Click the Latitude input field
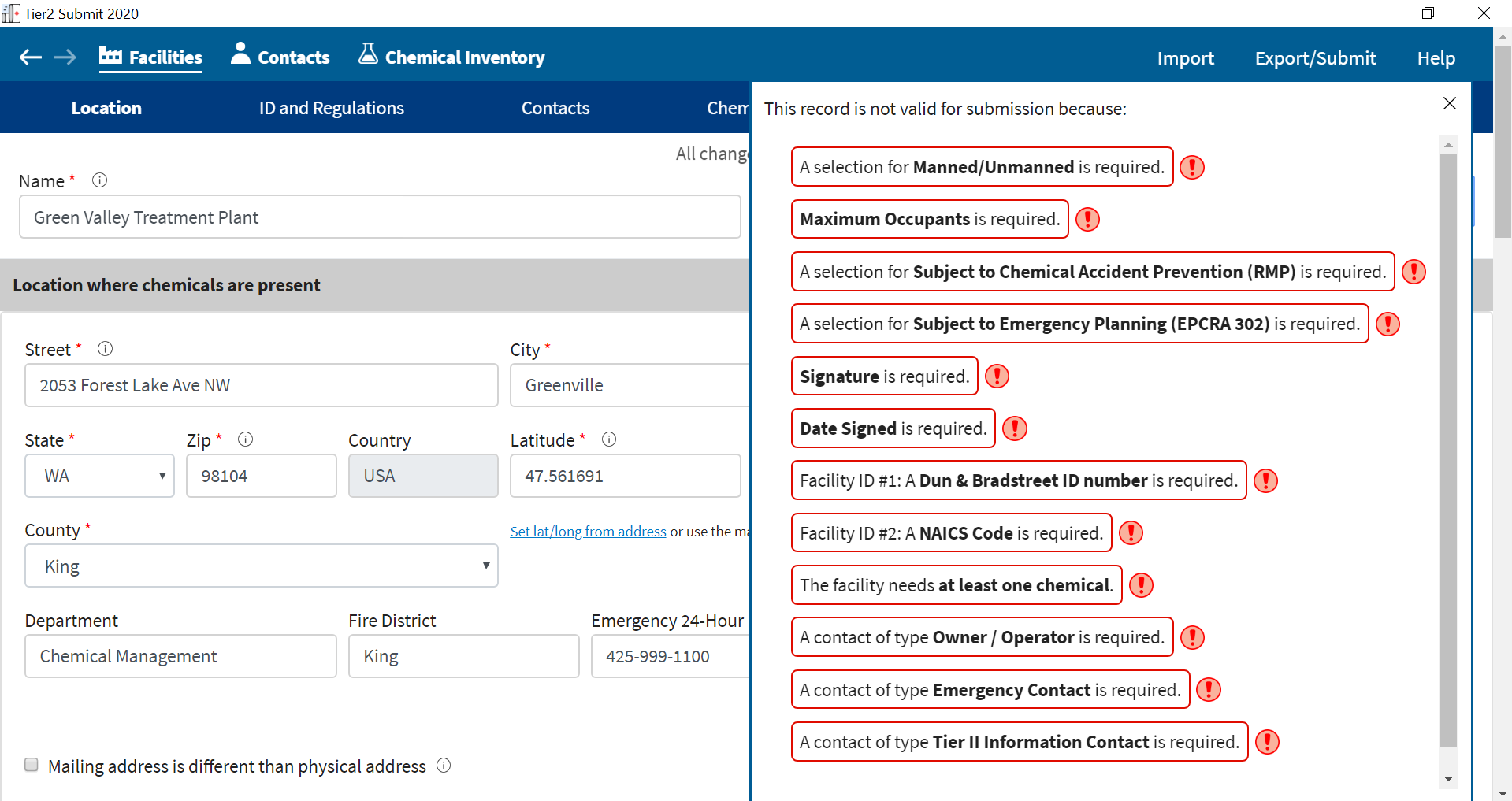The height and width of the screenshot is (801, 1512). pos(626,476)
